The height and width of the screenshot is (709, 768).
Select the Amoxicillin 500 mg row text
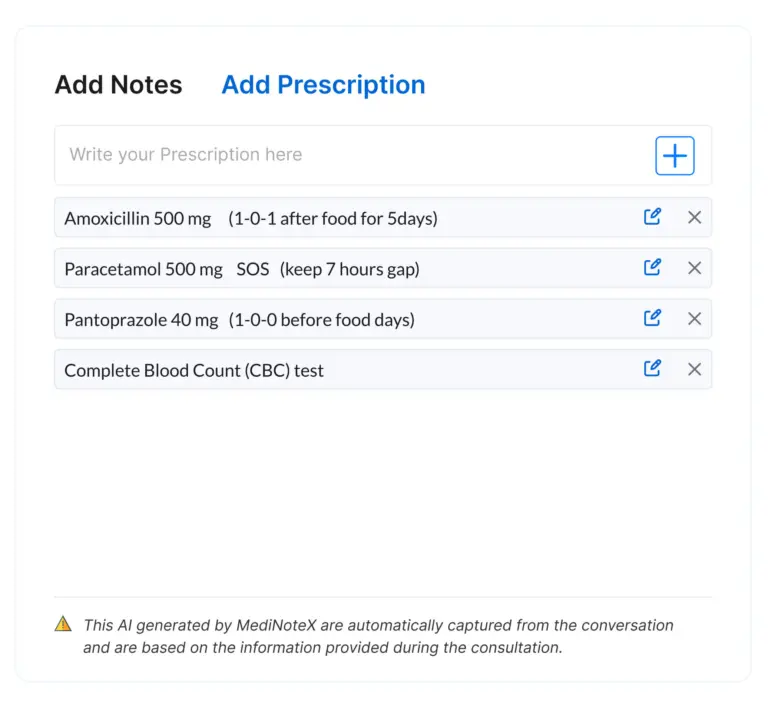138,218
